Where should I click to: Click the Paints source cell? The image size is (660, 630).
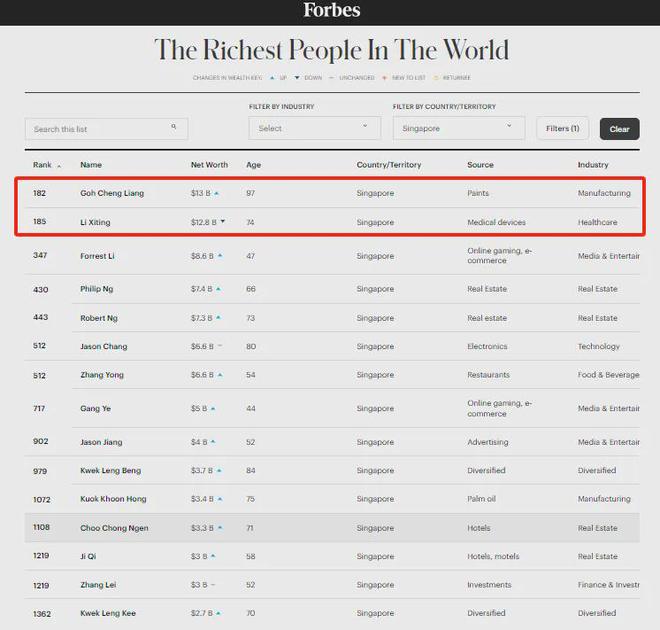tap(478, 193)
